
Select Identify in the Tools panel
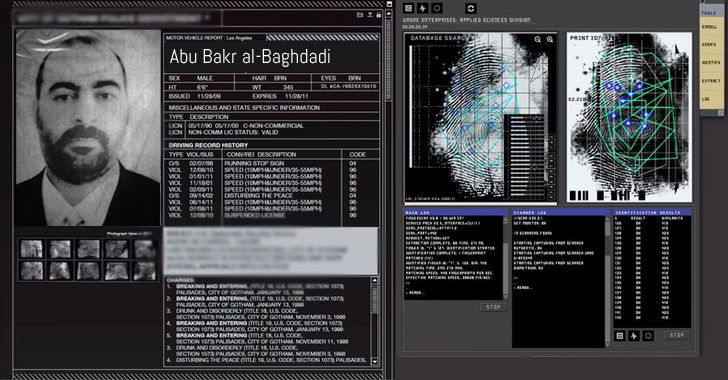[x=711, y=63]
